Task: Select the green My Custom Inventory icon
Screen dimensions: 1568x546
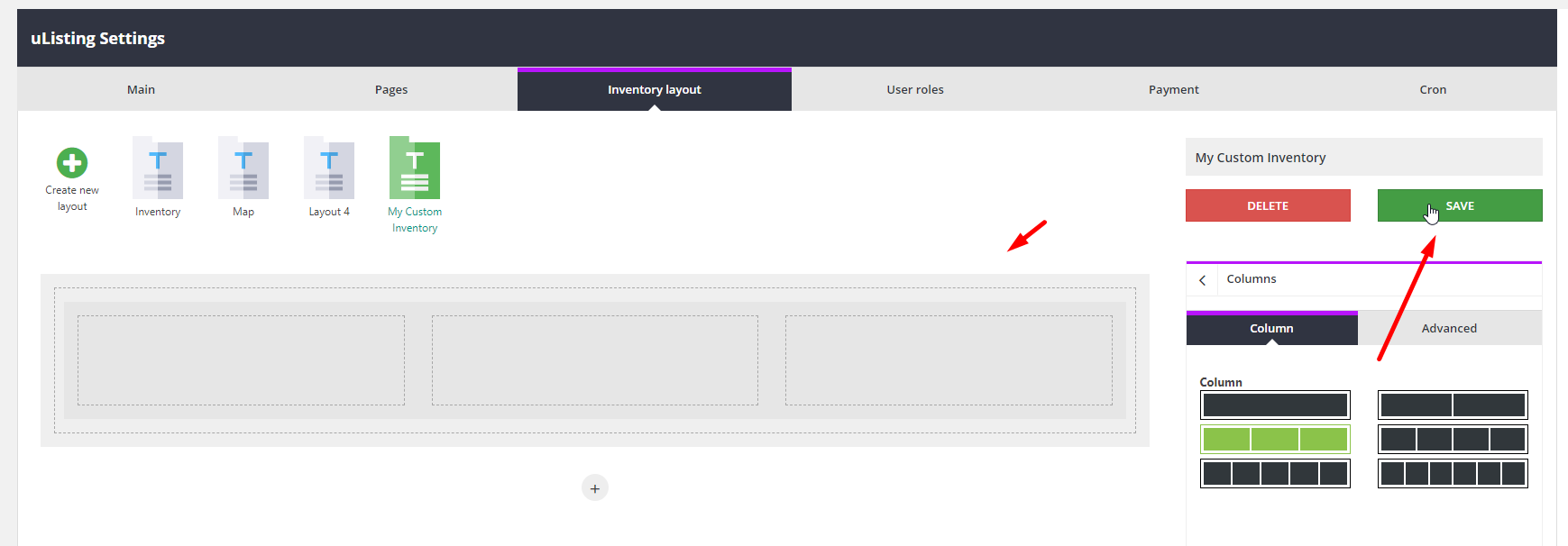Action: 415,168
